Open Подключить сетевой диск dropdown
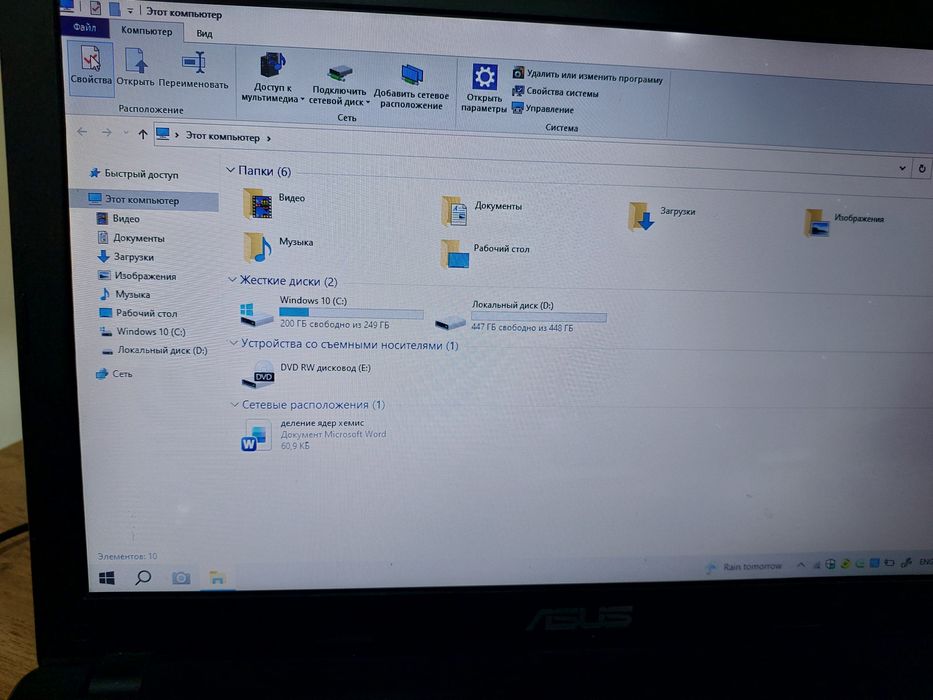 coord(339,86)
